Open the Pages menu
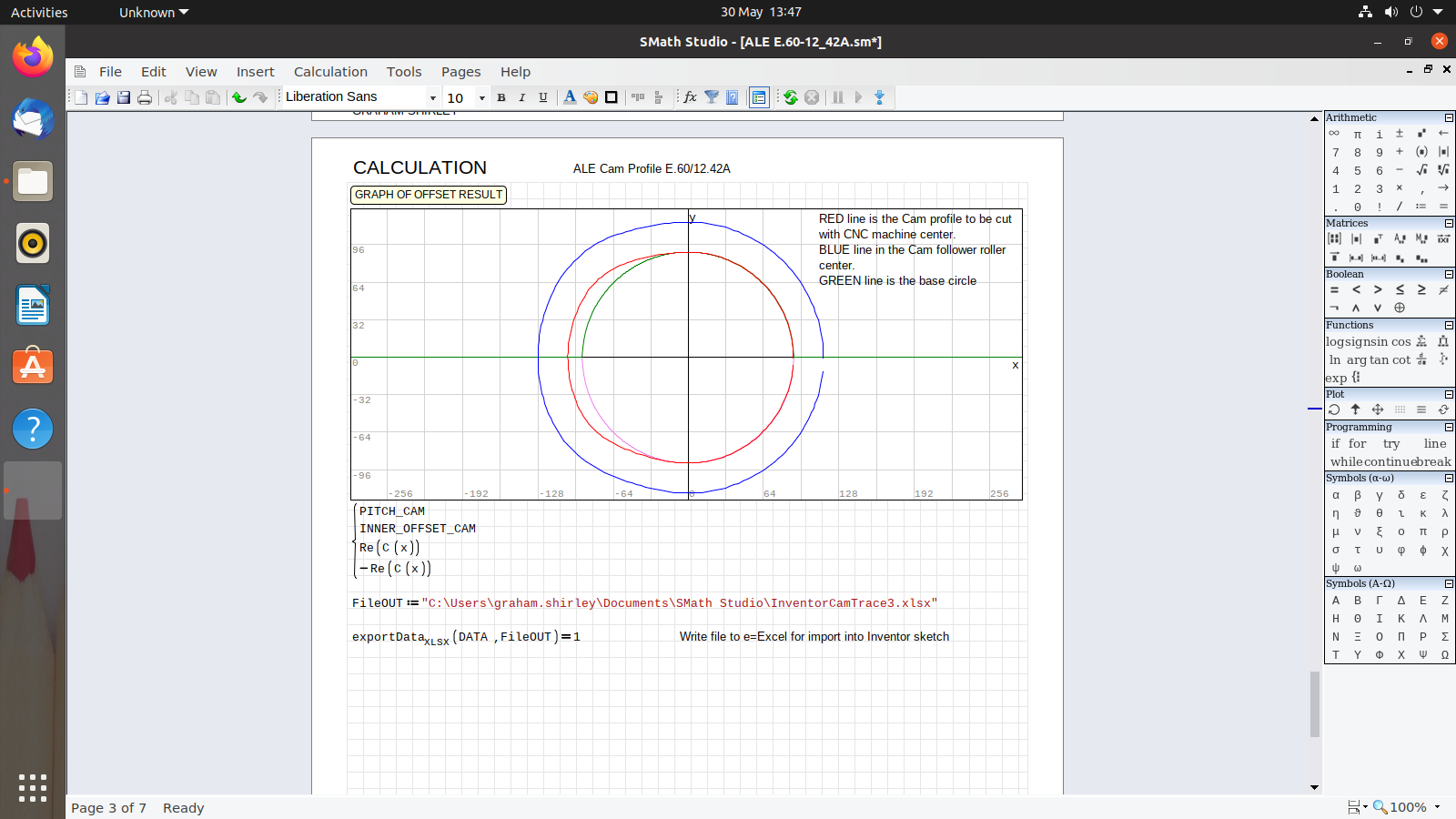The width and height of the screenshot is (1456, 819). [x=460, y=72]
